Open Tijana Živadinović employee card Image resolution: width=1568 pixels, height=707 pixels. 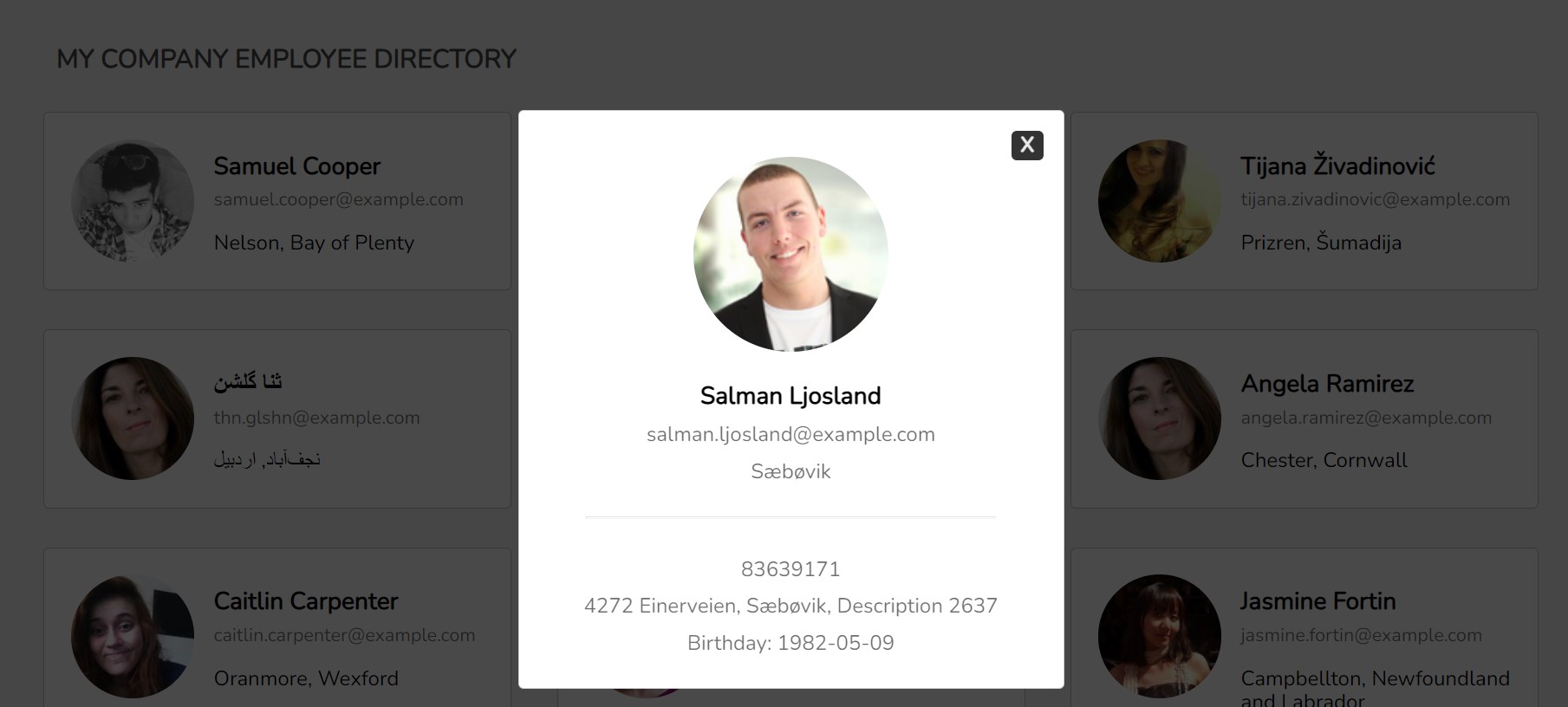click(x=1304, y=201)
